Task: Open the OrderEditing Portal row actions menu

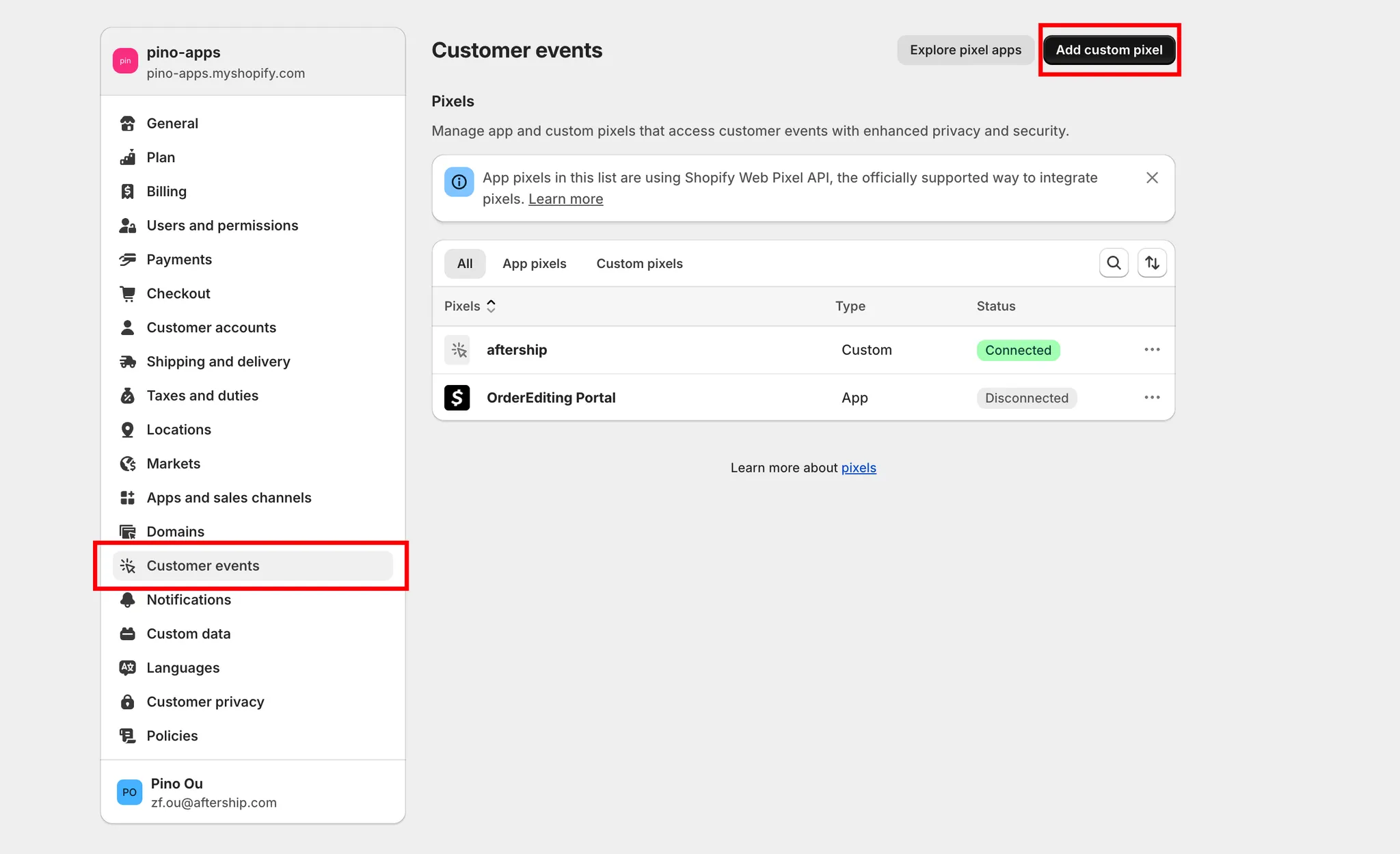Action: pos(1152,397)
